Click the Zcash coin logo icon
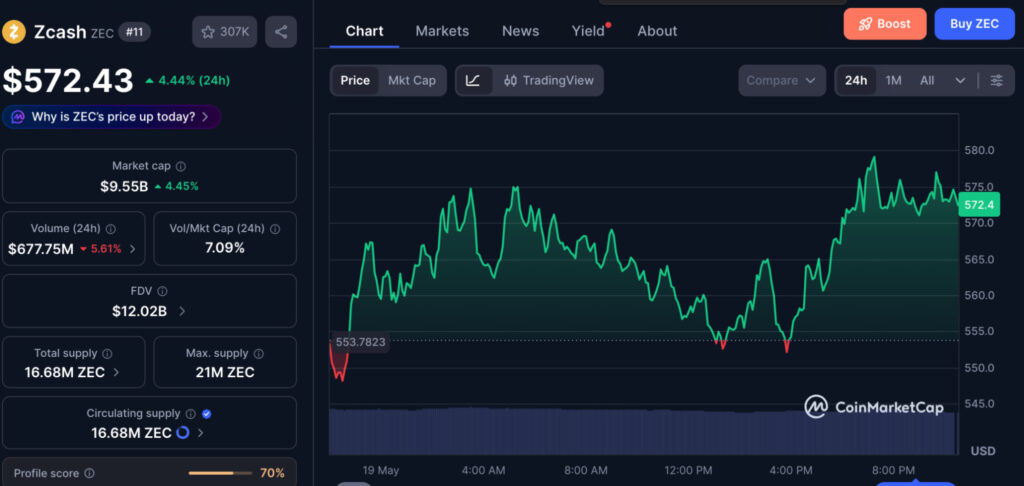This screenshot has width=1024, height=486. click(14, 31)
